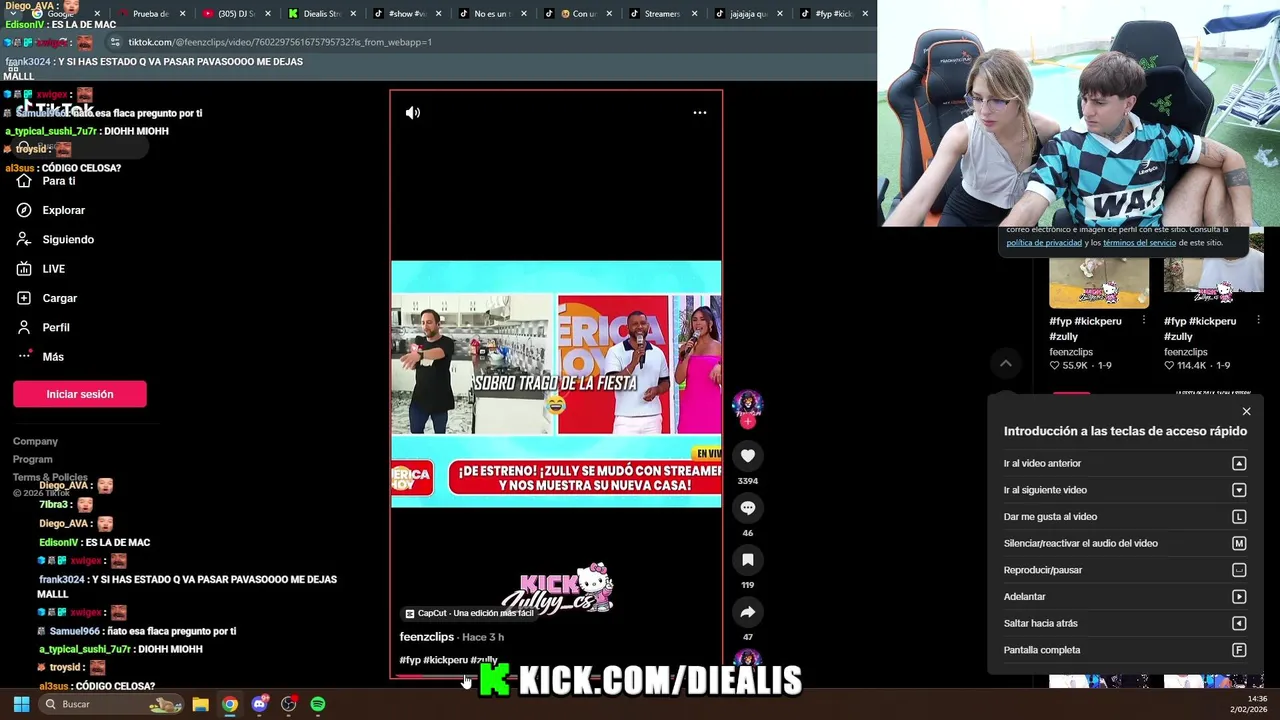Mute the TikTok video sound
The width and height of the screenshot is (1280, 720).
pos(413,113)
